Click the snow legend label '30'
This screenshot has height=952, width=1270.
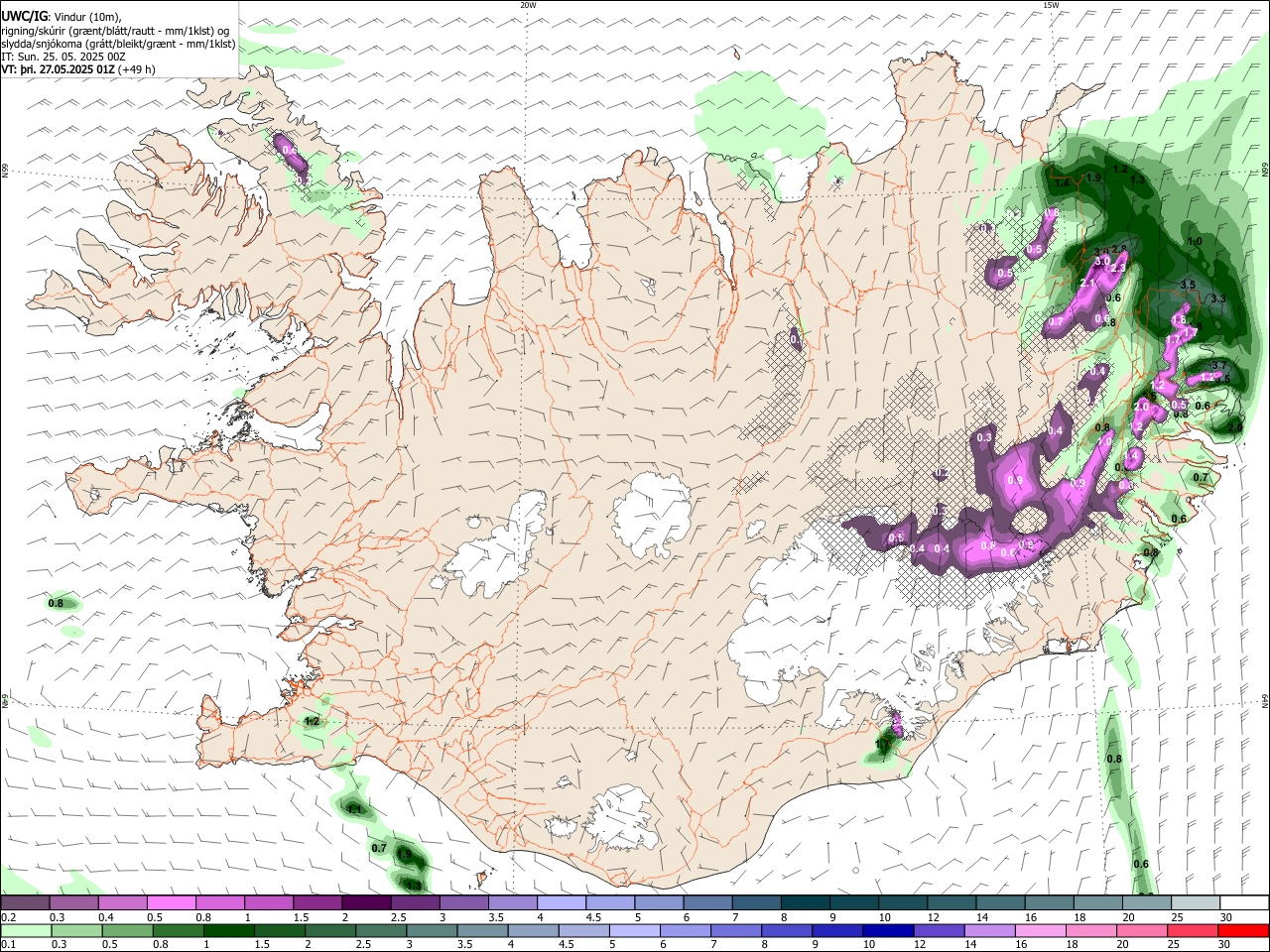(x=1225, y=918)
